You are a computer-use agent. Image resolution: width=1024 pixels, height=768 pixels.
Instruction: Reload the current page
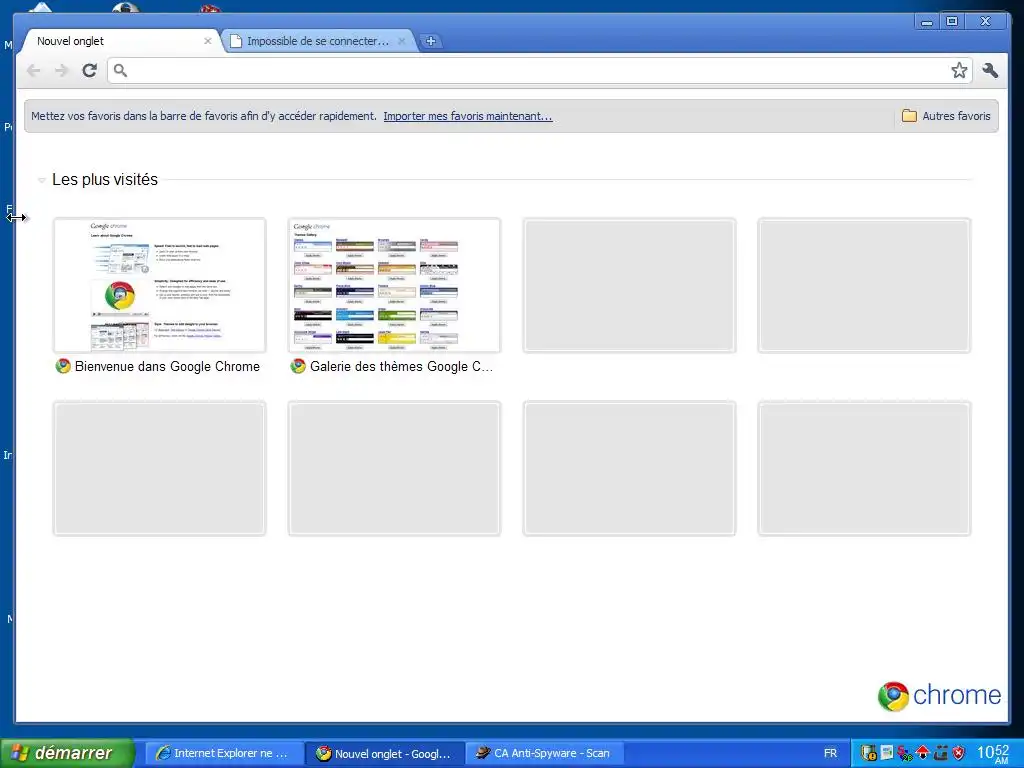(x=89, y=71)
